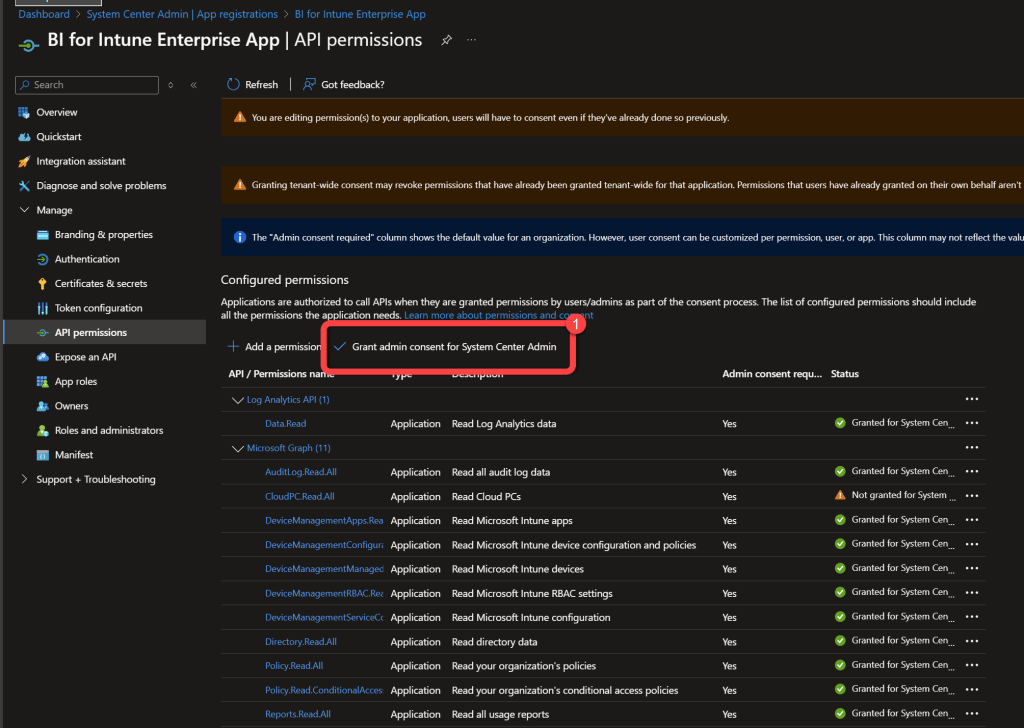Open more options for CloudPC.Read.All row

pyautogui.click(x=972, y=496)
